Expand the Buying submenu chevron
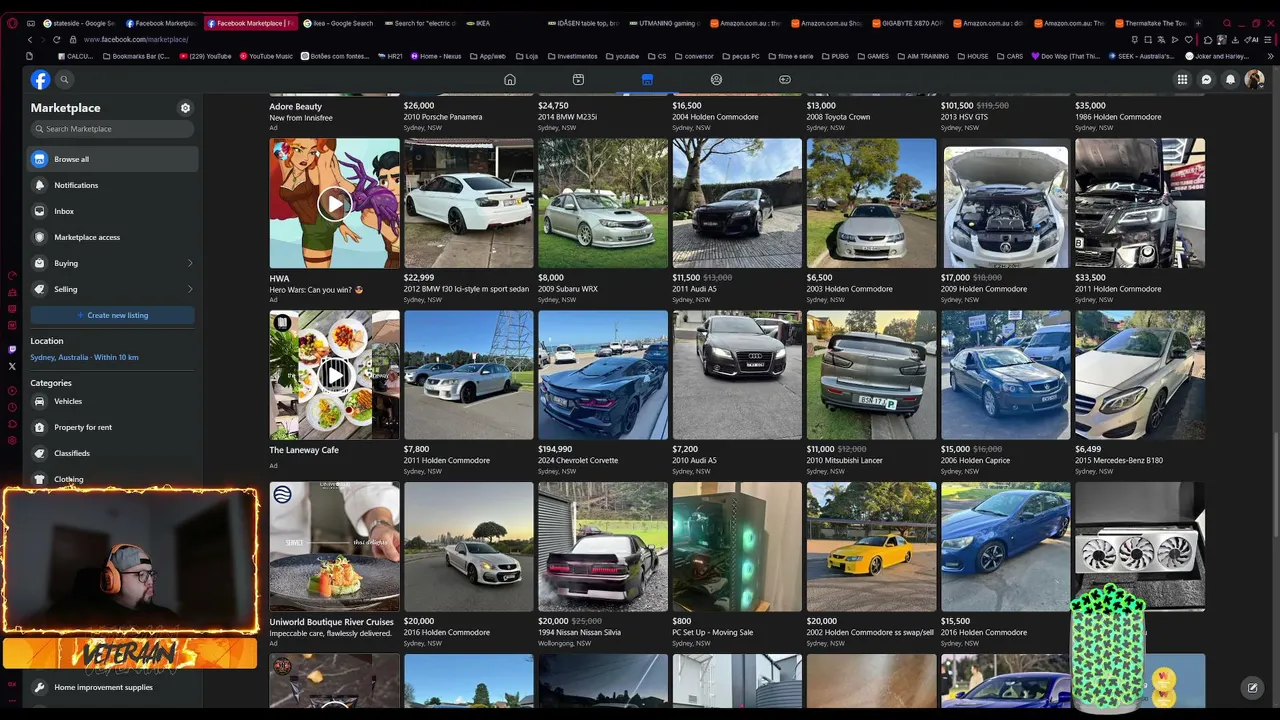 click(x=190, y=263)
